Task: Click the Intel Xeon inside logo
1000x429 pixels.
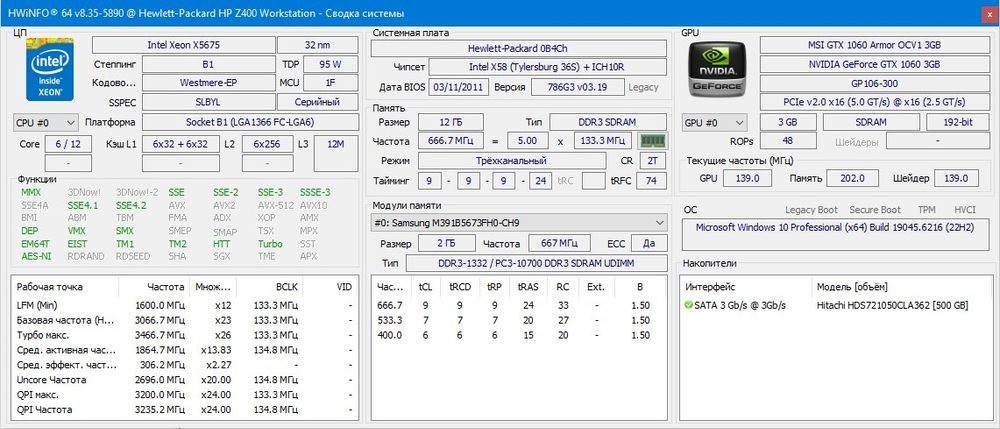Action: pos(50,69)
